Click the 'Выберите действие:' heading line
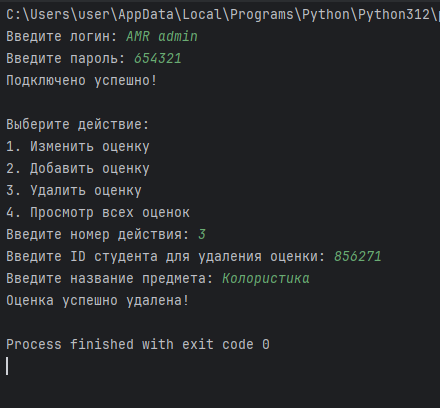This screenshot has width=440, height=408. [77, 124]
